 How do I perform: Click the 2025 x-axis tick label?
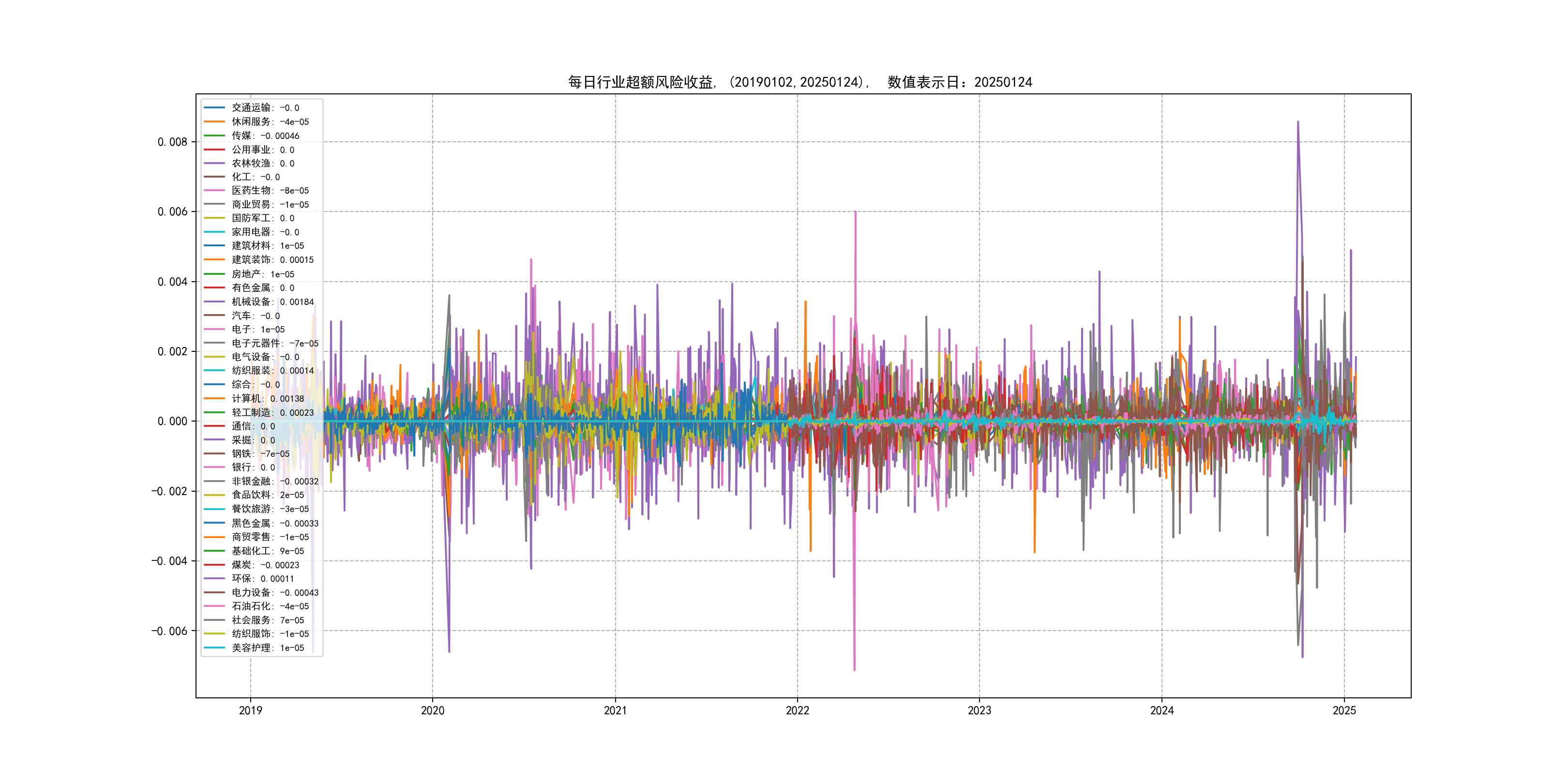[1344, 710]
